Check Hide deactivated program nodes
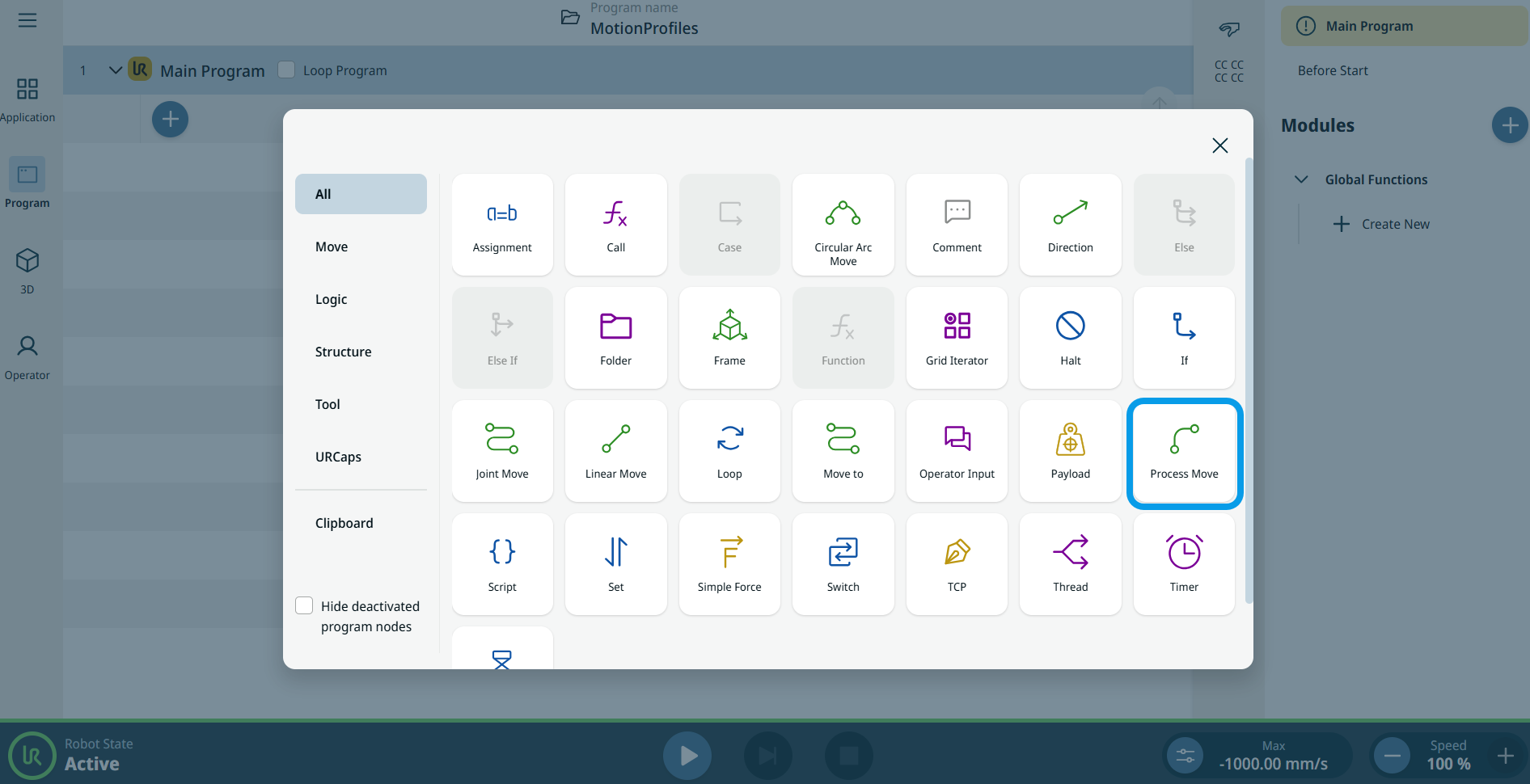The height and width of the screenshot is (784, 1530). point(305,606)
